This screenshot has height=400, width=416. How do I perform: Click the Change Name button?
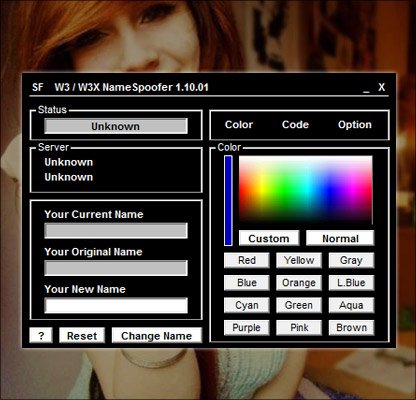[x=157, y=335]
